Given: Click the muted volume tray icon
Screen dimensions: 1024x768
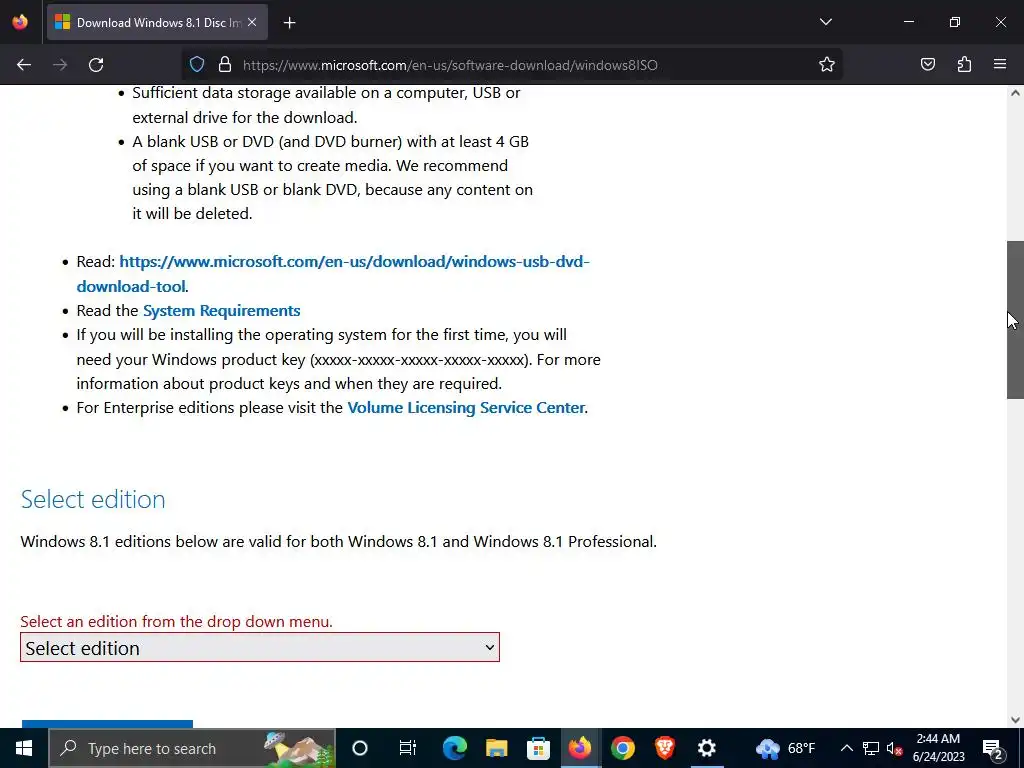Looking at the screenshot, I should click(894, 748).
